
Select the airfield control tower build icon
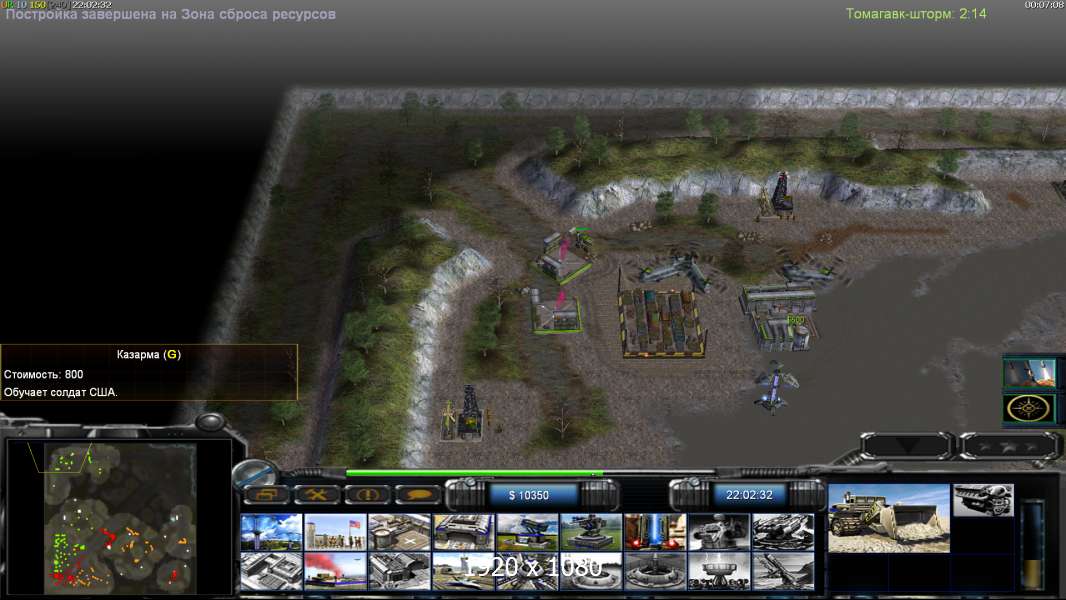463,571
